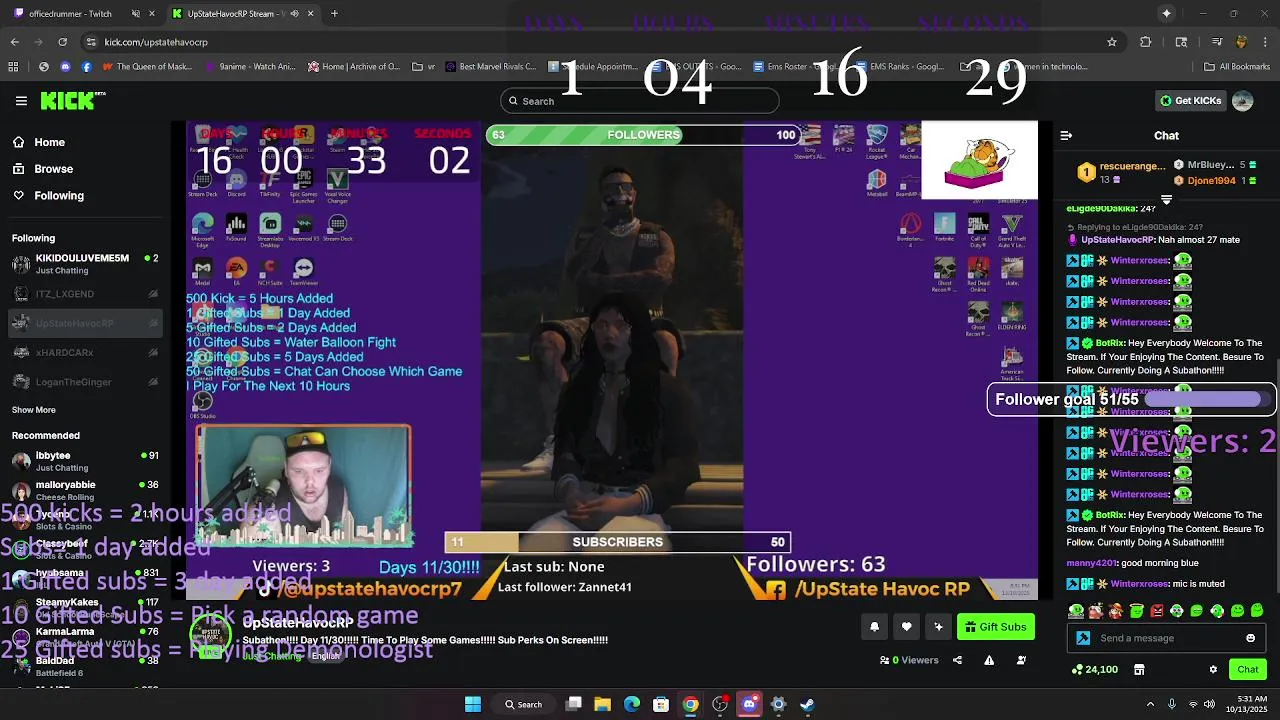Viewport: 1280px width, 720px height.
Task: Click the 24,100 KICKs balance
Action: point(1095,670)
